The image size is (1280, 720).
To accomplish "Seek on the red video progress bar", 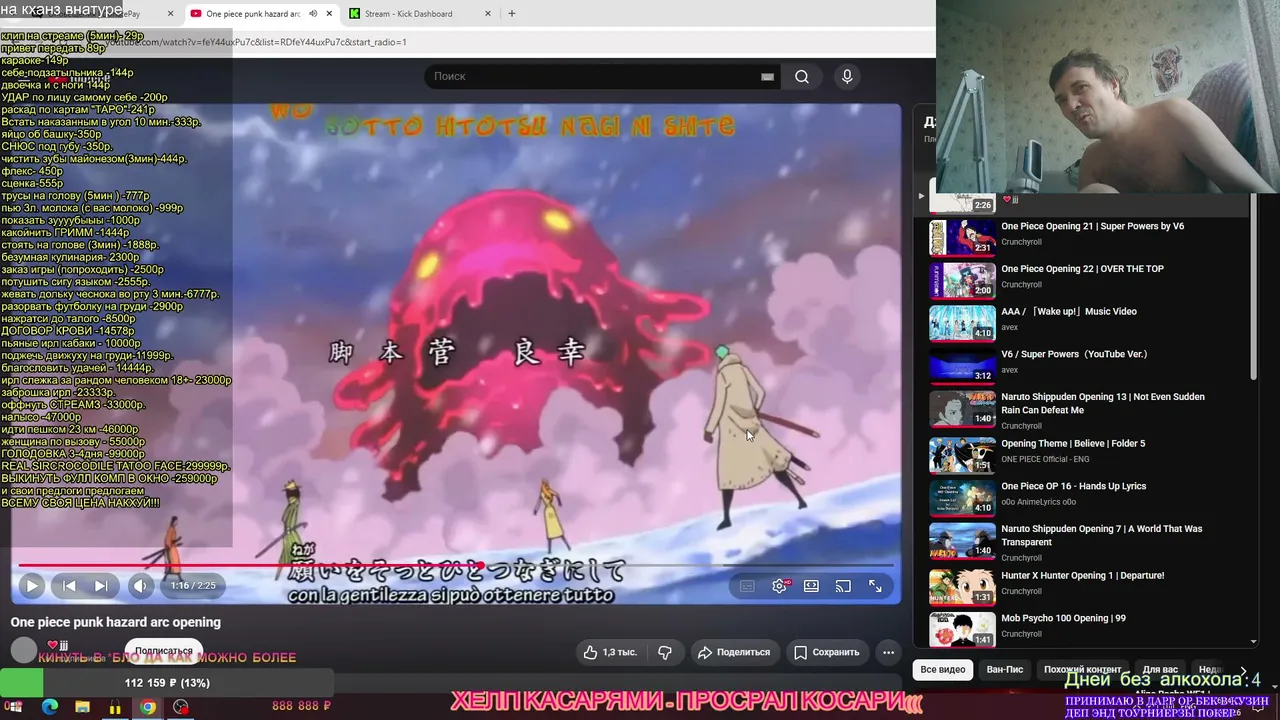I will [456, 565].
